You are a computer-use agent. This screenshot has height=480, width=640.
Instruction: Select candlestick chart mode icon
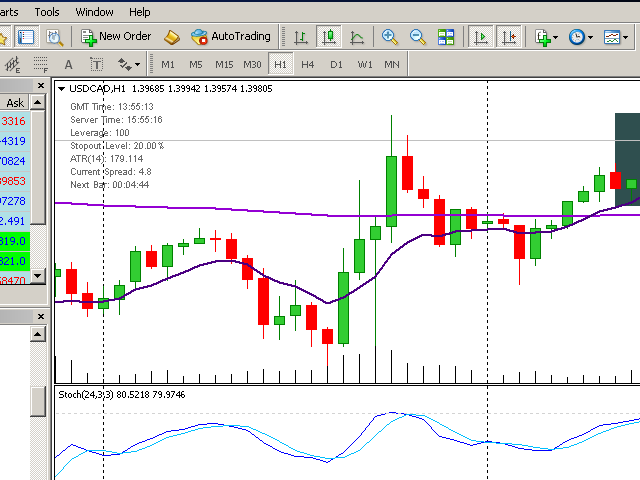tap(328, 37)
